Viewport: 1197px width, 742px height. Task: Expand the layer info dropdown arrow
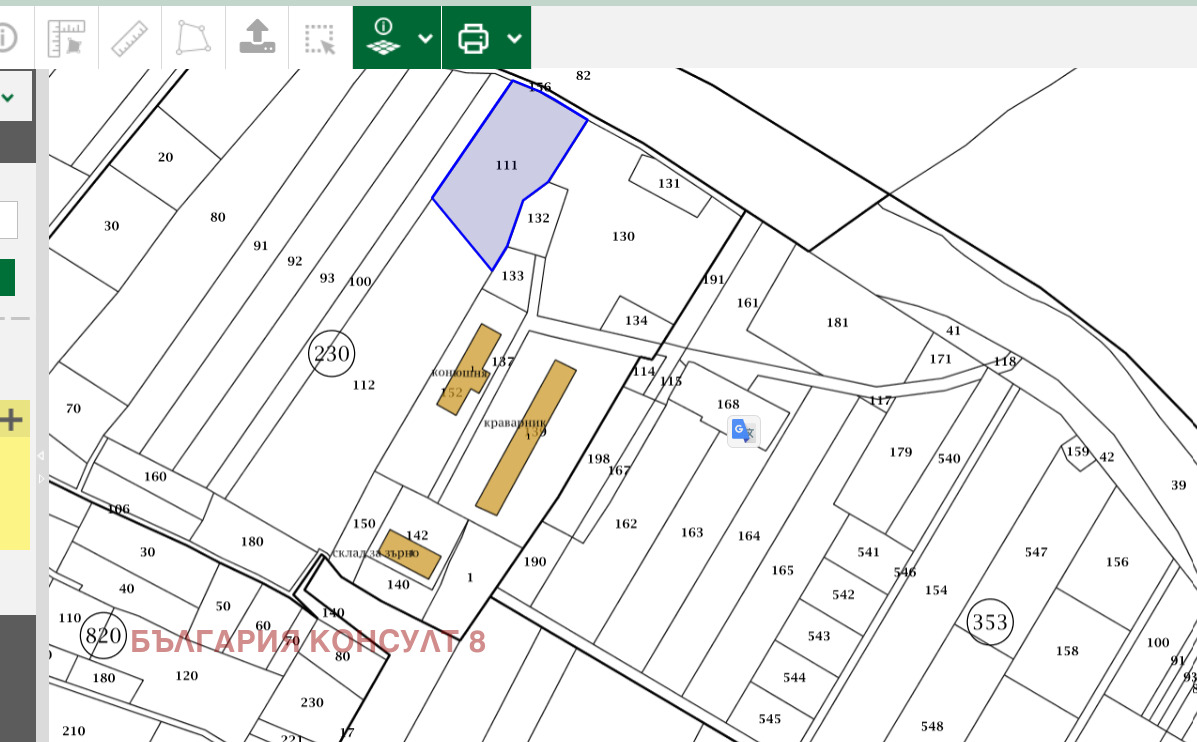coord(425,38)
